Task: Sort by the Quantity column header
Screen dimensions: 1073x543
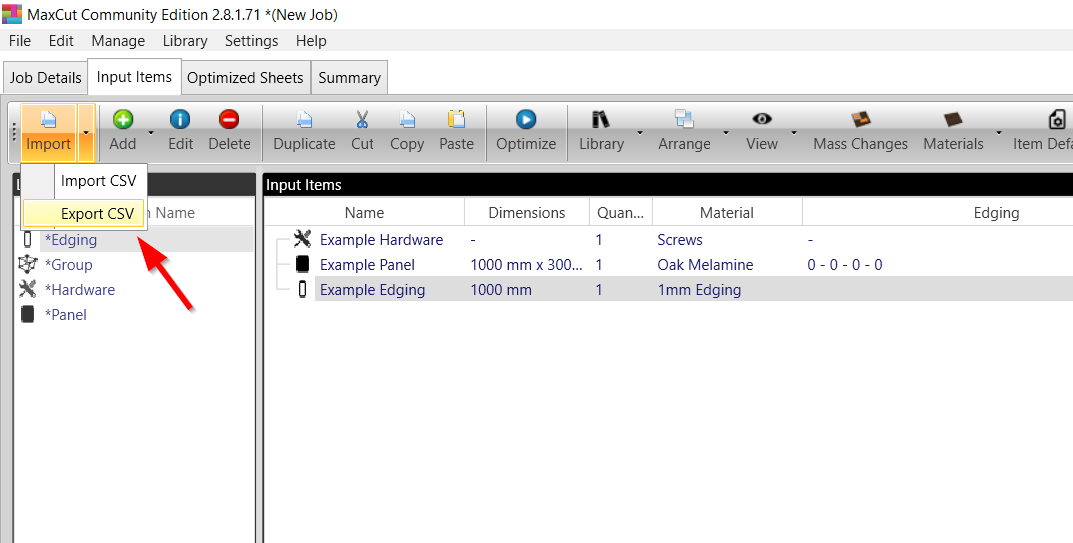Action: click(621, 213)
